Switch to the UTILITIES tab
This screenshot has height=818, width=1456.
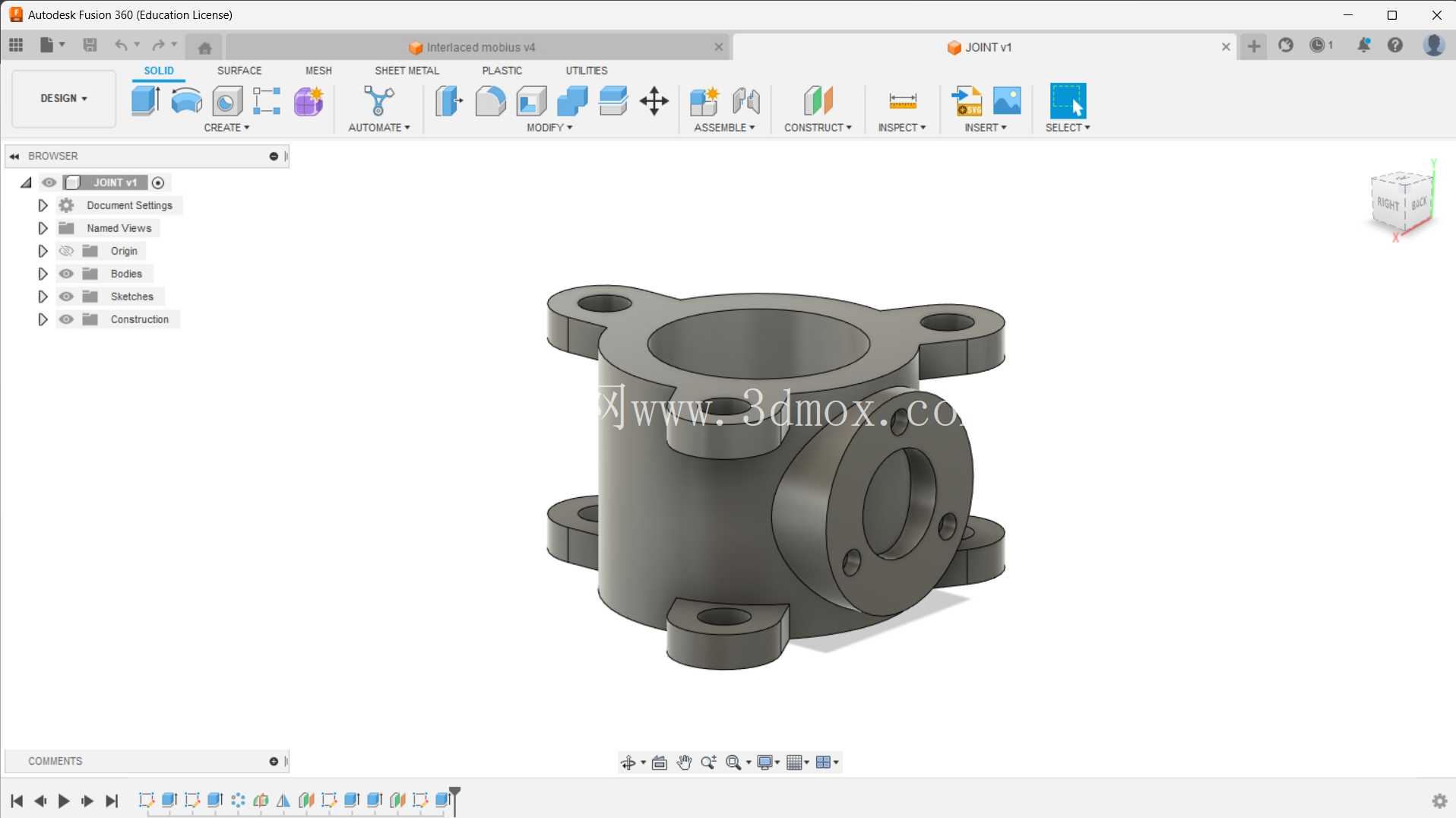pyautogui.click(x=586, y=70)
